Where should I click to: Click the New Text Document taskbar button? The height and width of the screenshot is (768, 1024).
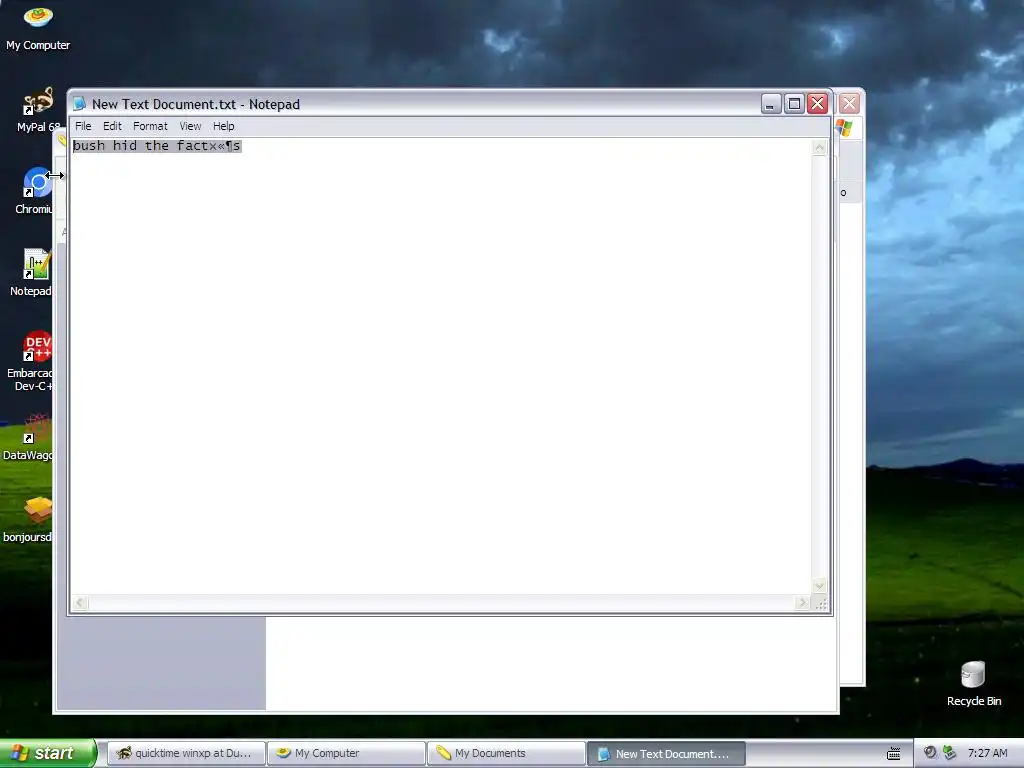click(x=666, y=754)
